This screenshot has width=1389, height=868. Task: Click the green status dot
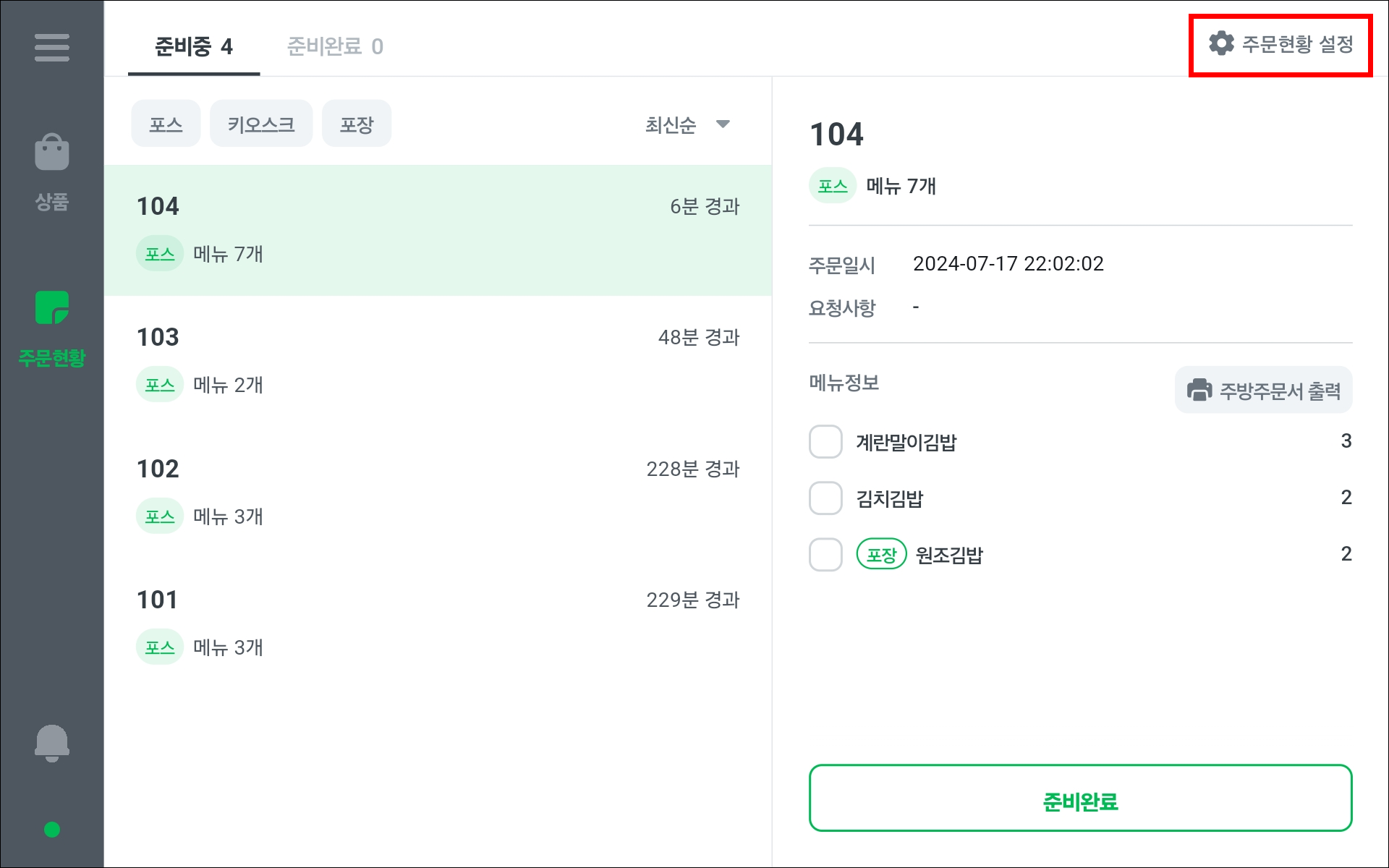coord(51,830)
